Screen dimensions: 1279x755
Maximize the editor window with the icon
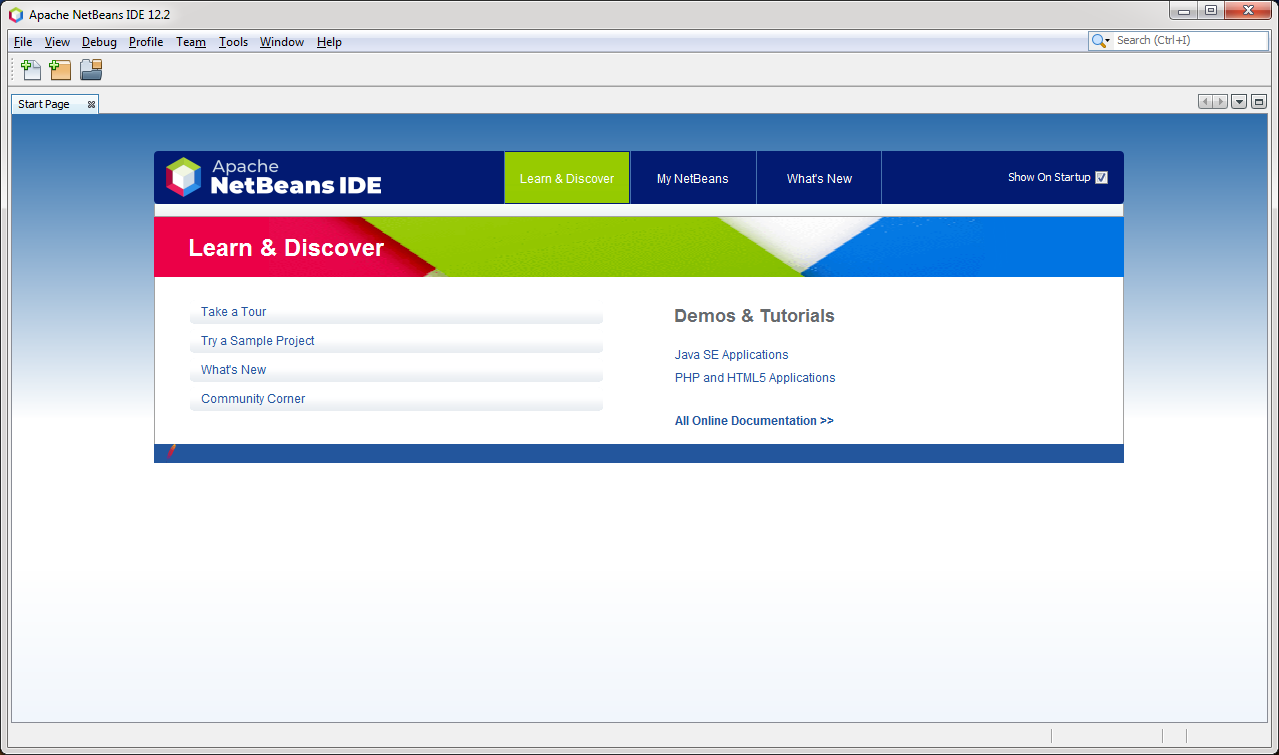coord(1258,101)
